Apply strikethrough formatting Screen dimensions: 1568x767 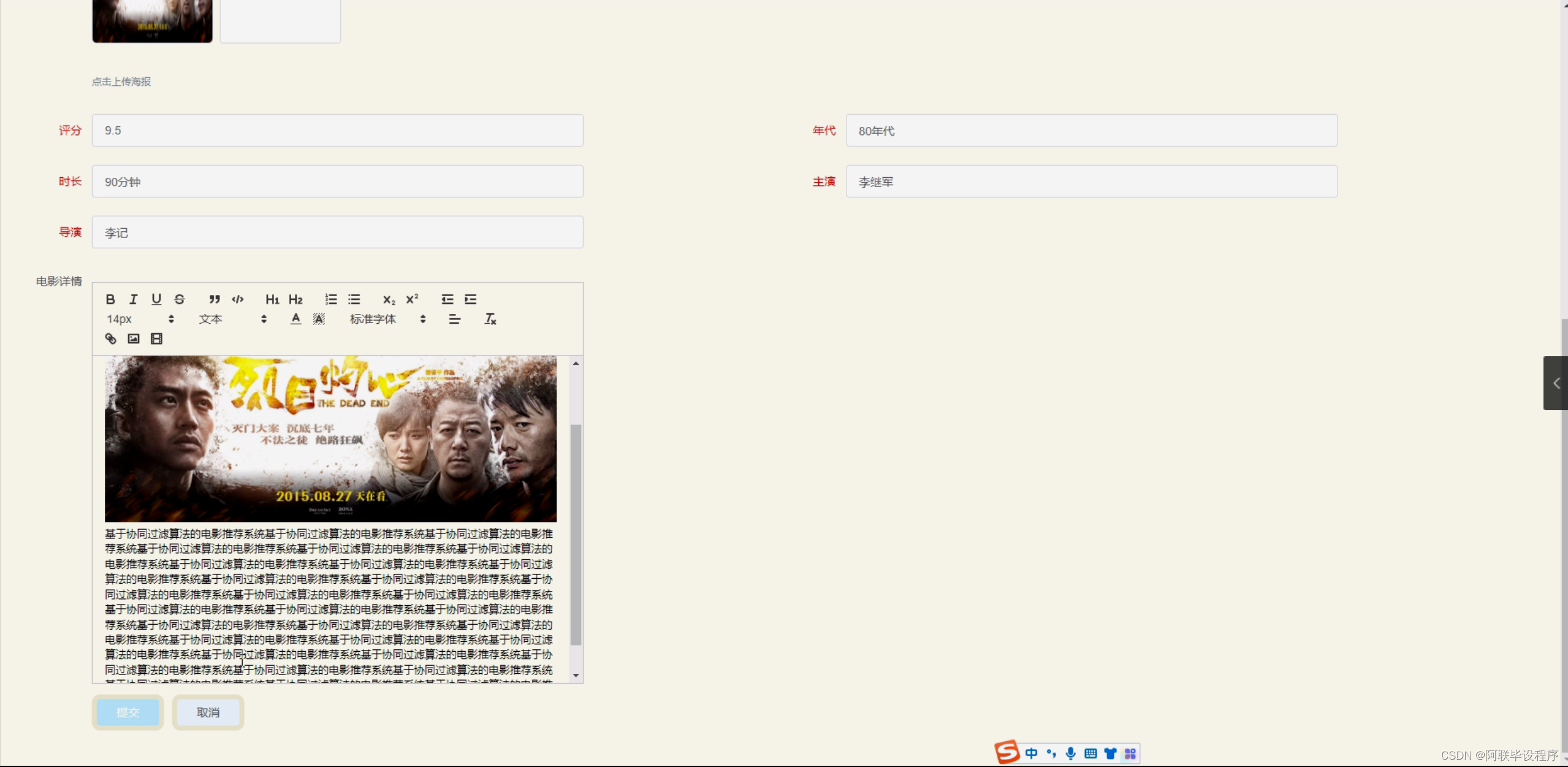[x=180, y=299]
